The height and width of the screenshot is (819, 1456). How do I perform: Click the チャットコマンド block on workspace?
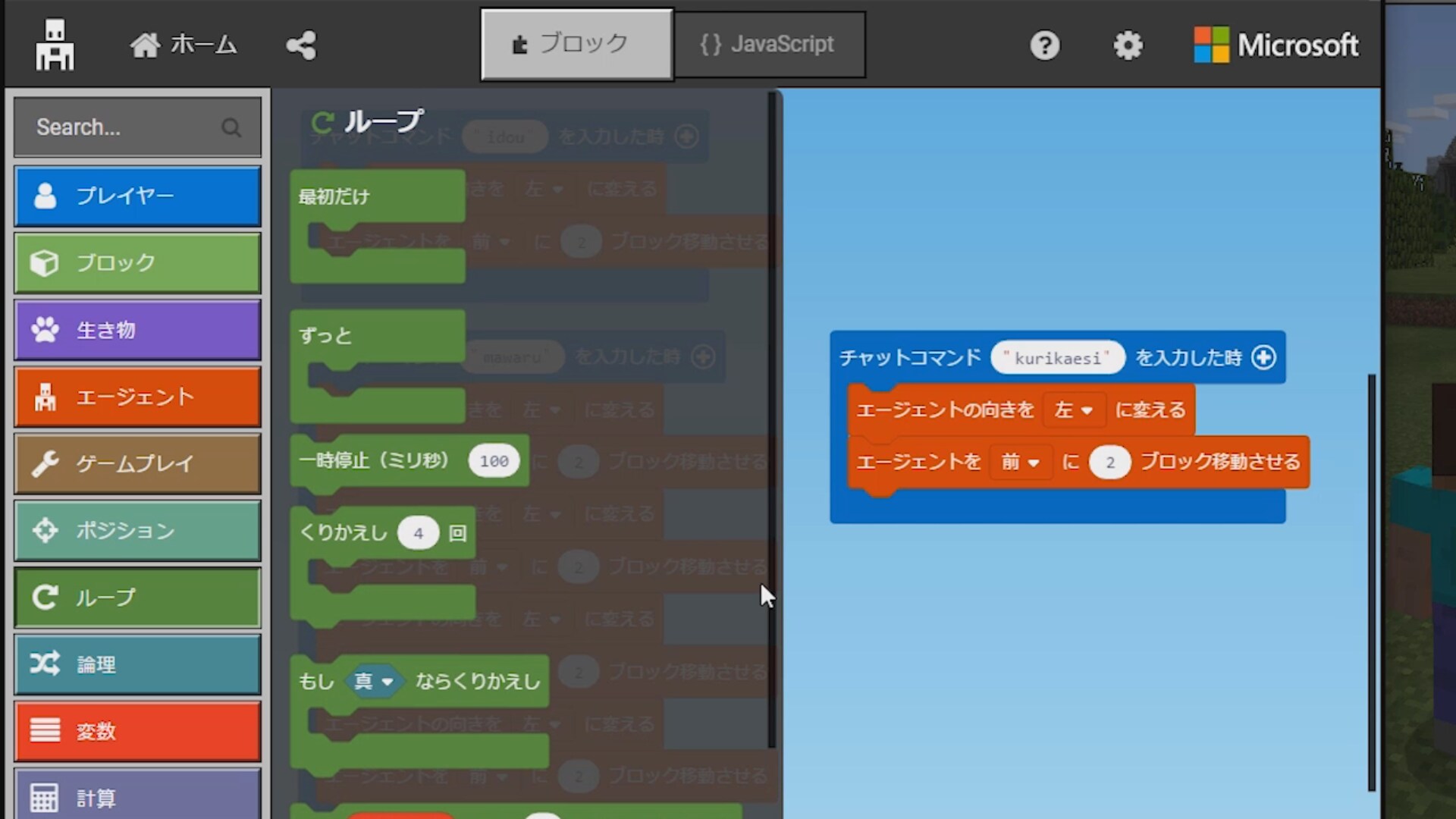pos(910,357)
